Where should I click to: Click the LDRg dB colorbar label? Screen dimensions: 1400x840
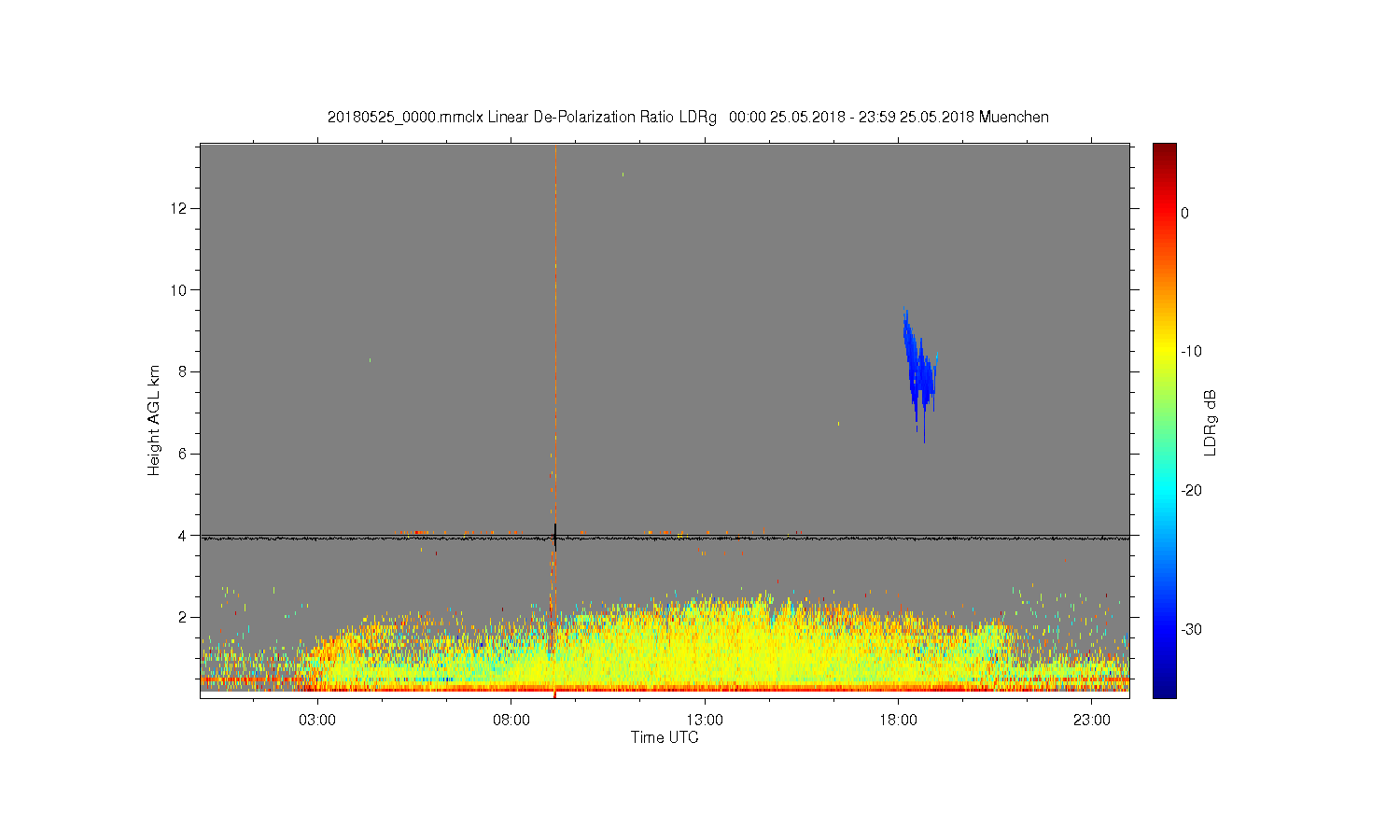(x=1211, y=422)
